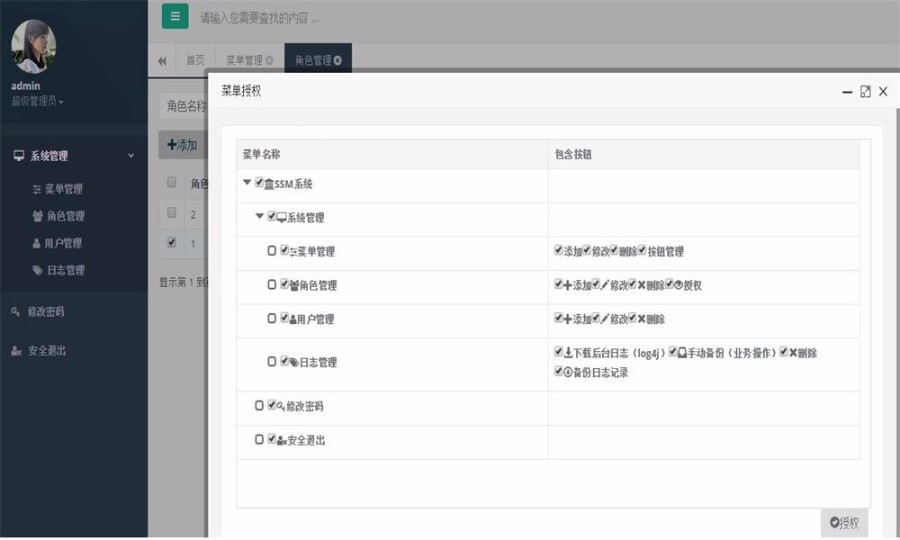Click the leaf marker before 安全退出 tree row
900x540 pixels.
coord(259,439)
